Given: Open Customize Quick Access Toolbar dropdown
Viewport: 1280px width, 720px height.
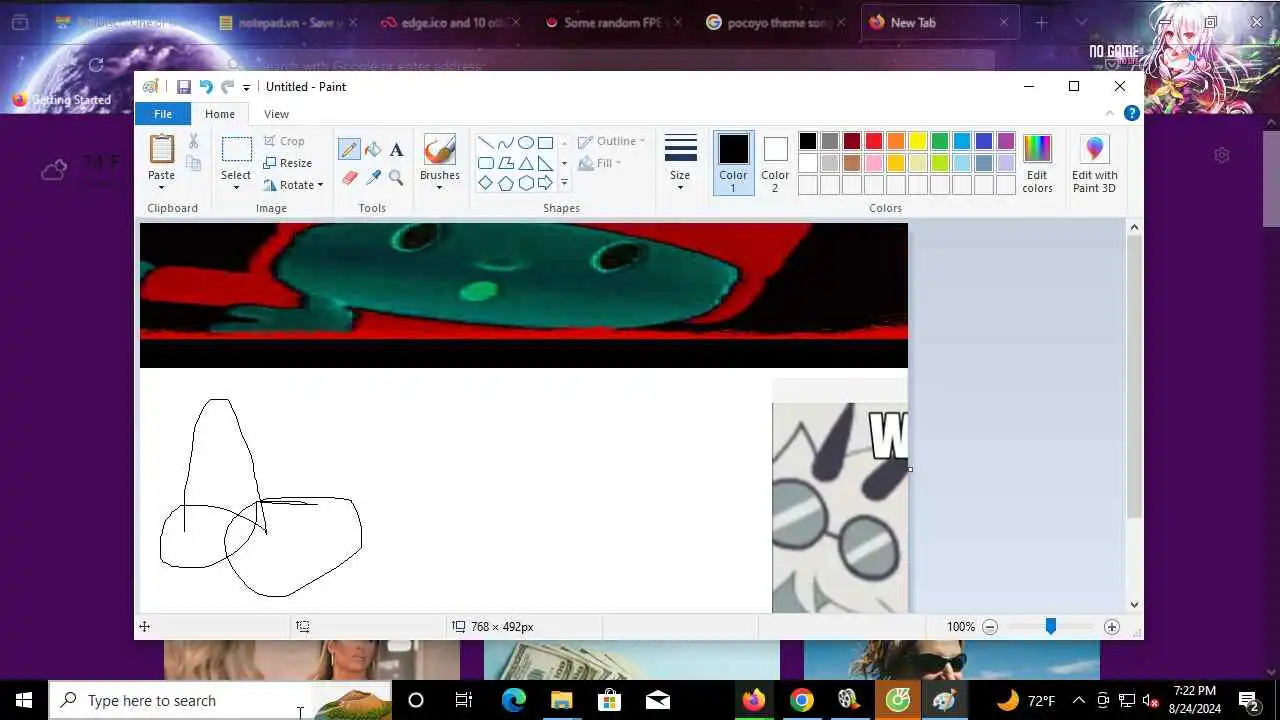Looking at the screenshot, I should click(x=246, y=88).
